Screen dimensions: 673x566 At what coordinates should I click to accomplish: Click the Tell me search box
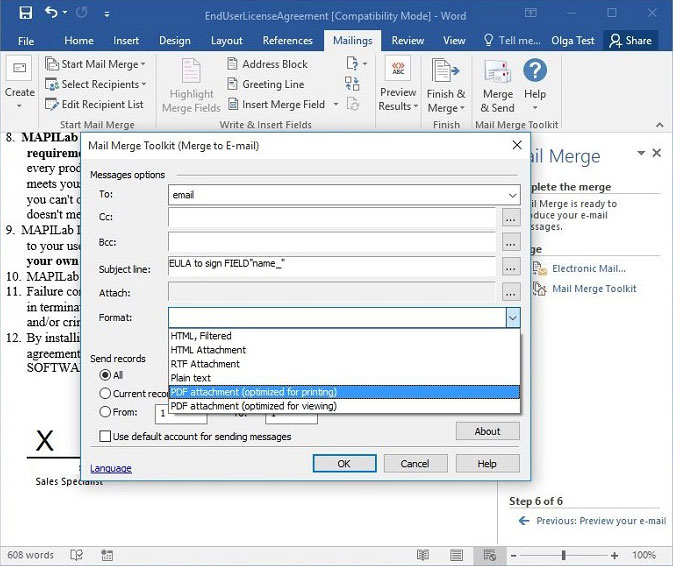click(x=512, y=41)
